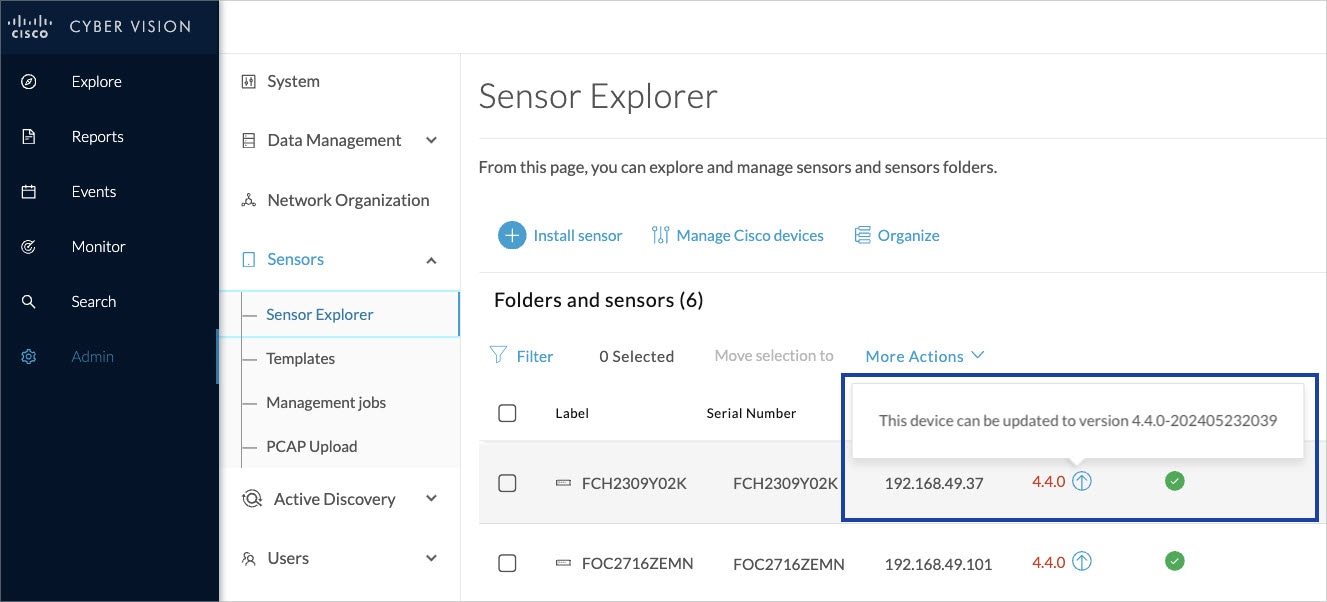Go to Explore in main navigation
The width and height of the screenshot is (1327, 602).
(x=97, y=82)
